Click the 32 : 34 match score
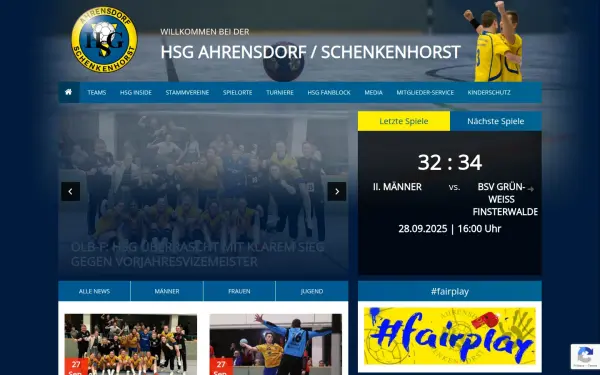 pos(450,162)
